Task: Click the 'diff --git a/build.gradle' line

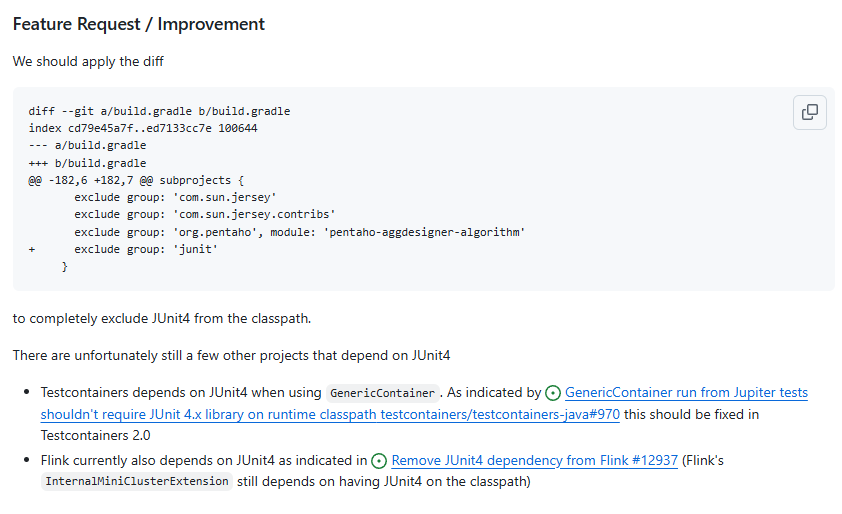Action: point(159,111)
